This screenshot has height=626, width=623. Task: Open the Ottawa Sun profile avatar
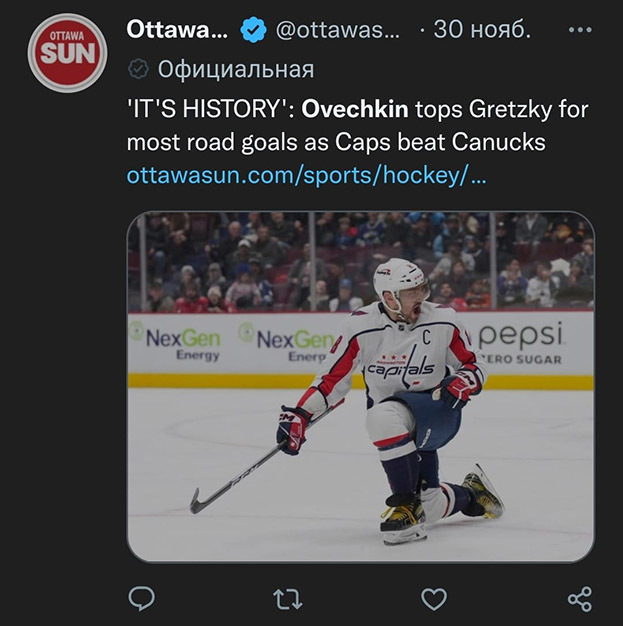[x=68, y=53]
